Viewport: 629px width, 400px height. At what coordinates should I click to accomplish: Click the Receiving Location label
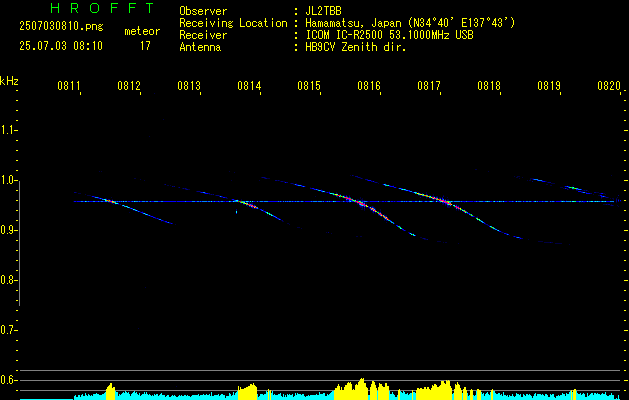click(x=233, y=23)
